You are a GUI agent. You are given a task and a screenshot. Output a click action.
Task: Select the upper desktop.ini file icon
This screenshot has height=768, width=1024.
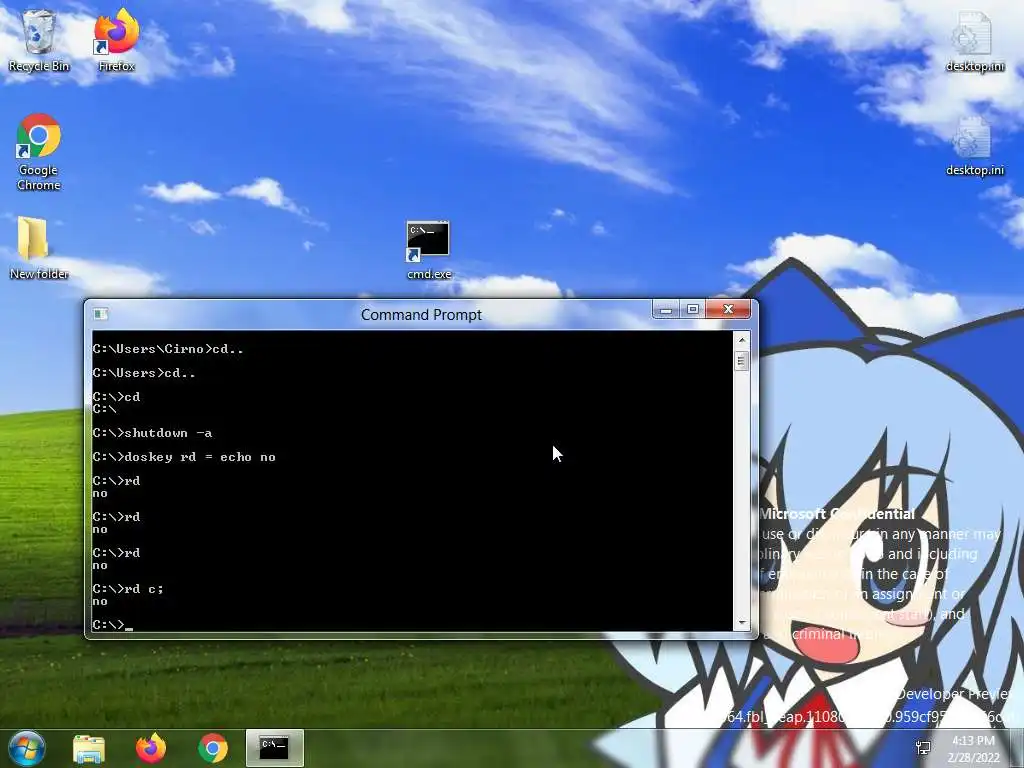coord(974,40)
